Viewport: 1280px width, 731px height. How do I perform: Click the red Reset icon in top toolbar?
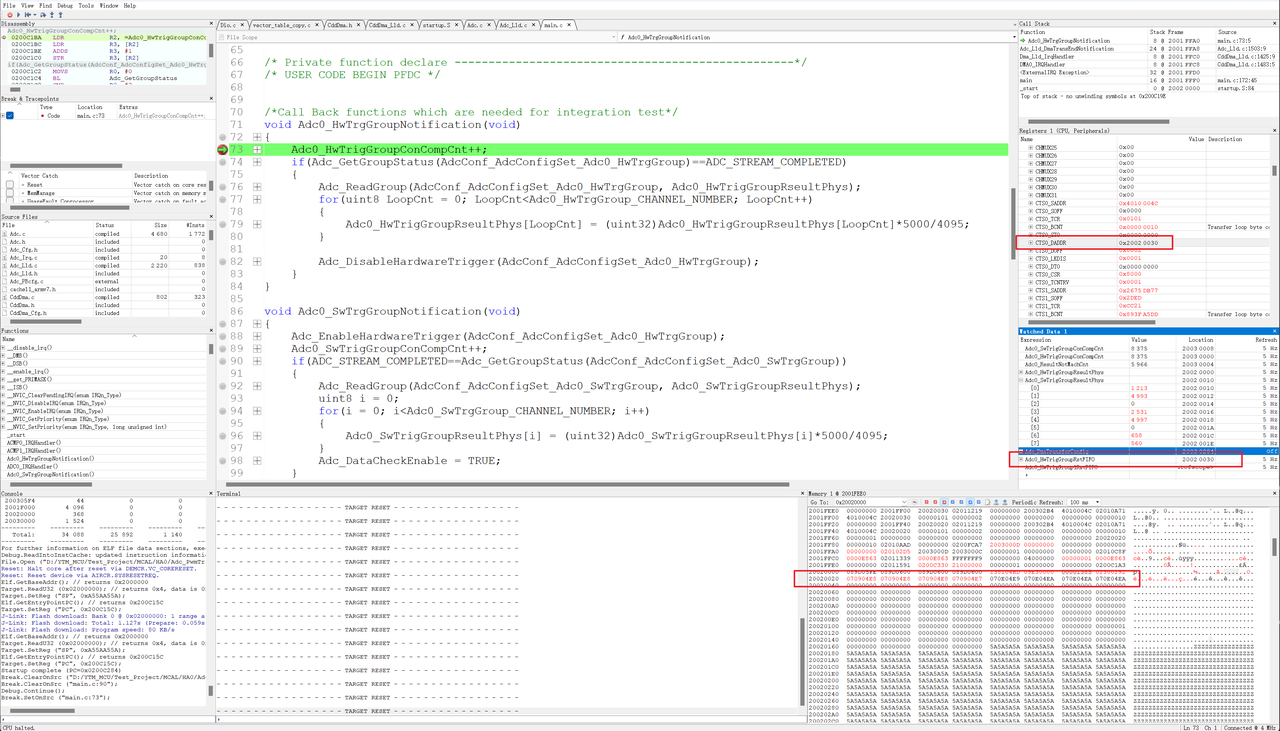[10, 15]
